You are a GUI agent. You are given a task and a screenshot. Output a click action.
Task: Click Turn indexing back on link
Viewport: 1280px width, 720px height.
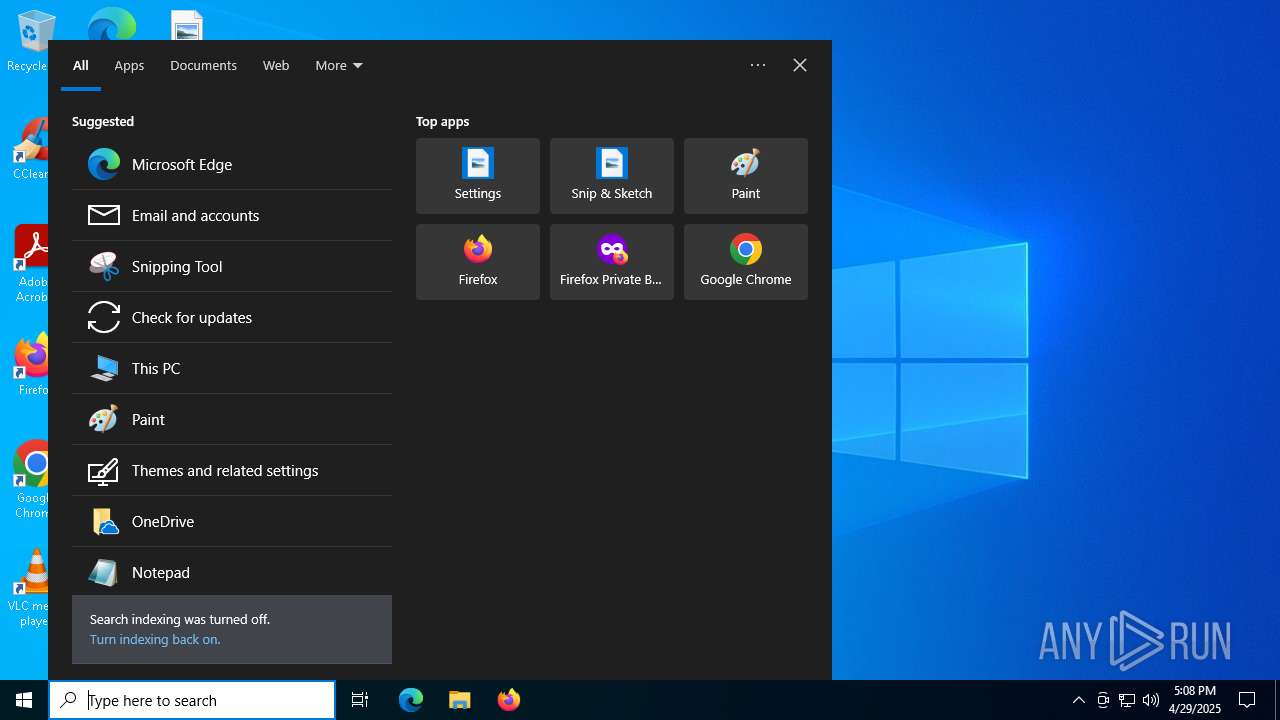(x=155, y=639)
